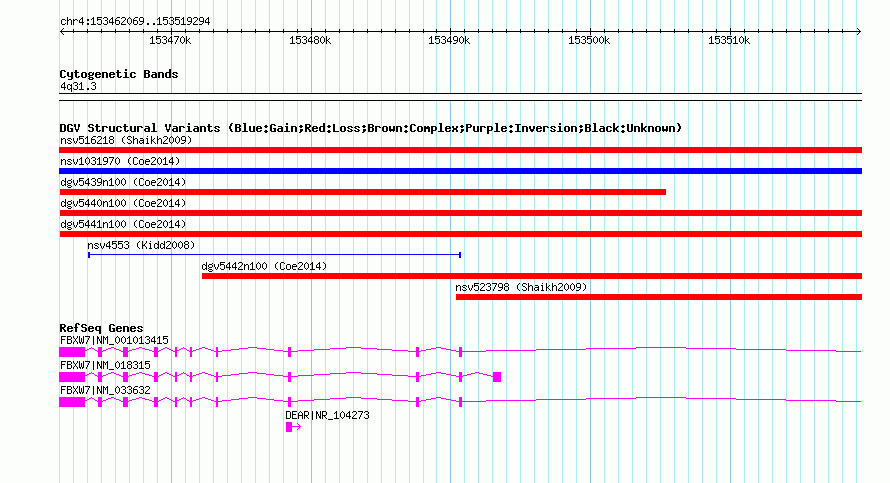Click the nsv516218 (Shaikh2009) label
Image resolution: width=890 pixels, height=483 pixels.
[x=126, y=140]
